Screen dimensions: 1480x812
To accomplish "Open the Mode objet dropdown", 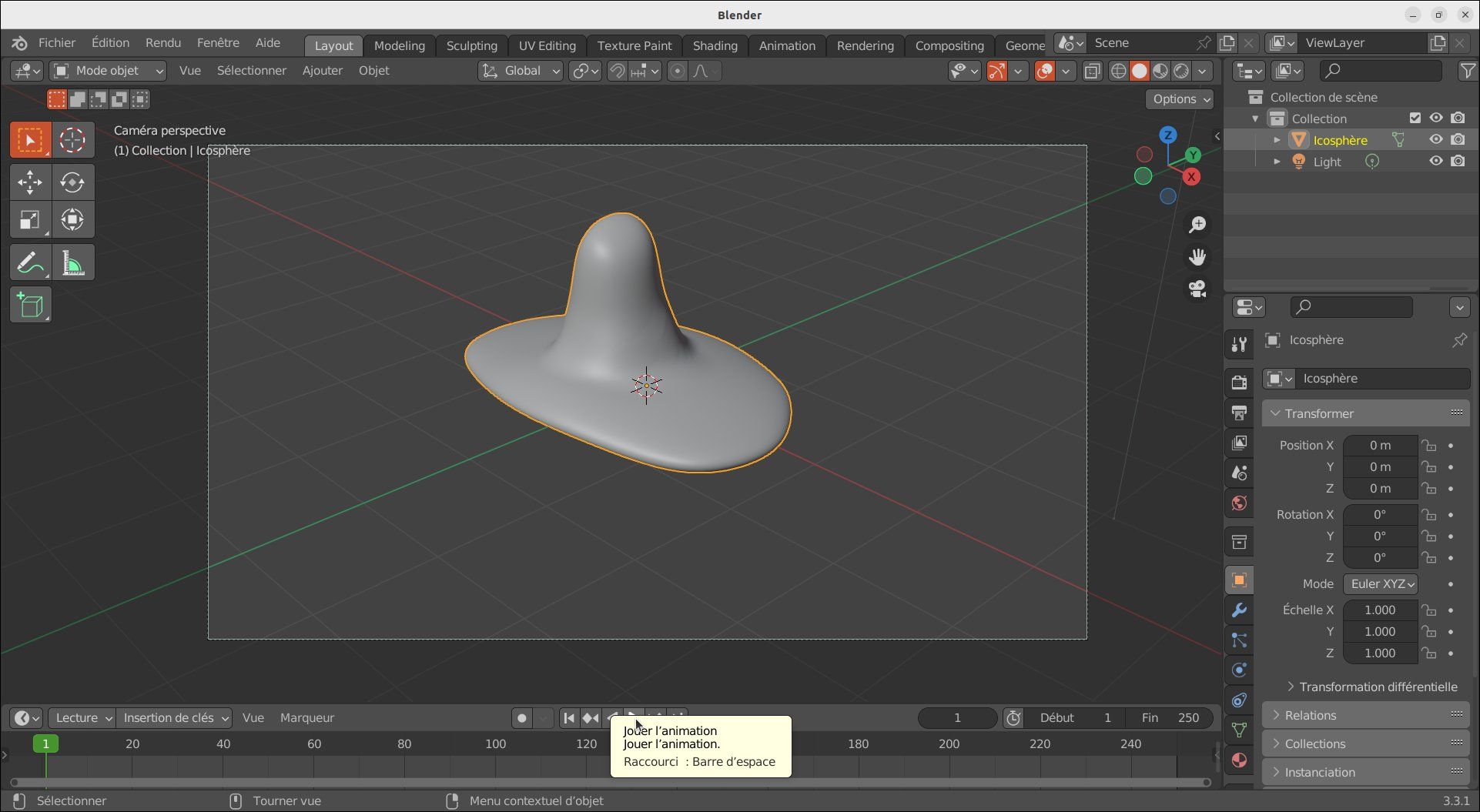I will pos(108,71).
